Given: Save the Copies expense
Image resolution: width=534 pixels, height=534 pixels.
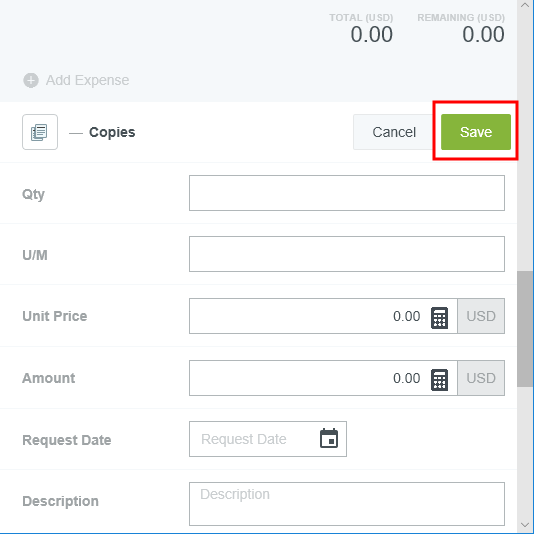Looking at the screenshot, I should click(476, 132).
